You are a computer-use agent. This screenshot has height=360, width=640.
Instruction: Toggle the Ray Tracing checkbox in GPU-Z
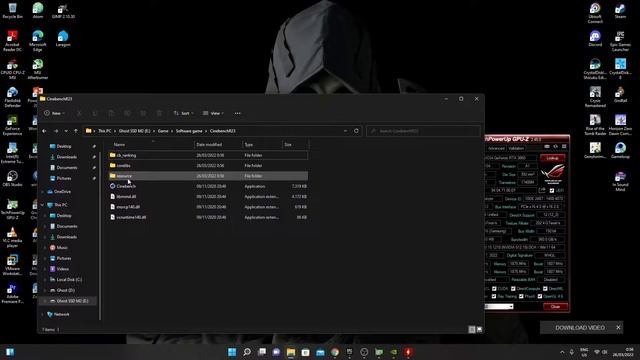tap(494, 296)
